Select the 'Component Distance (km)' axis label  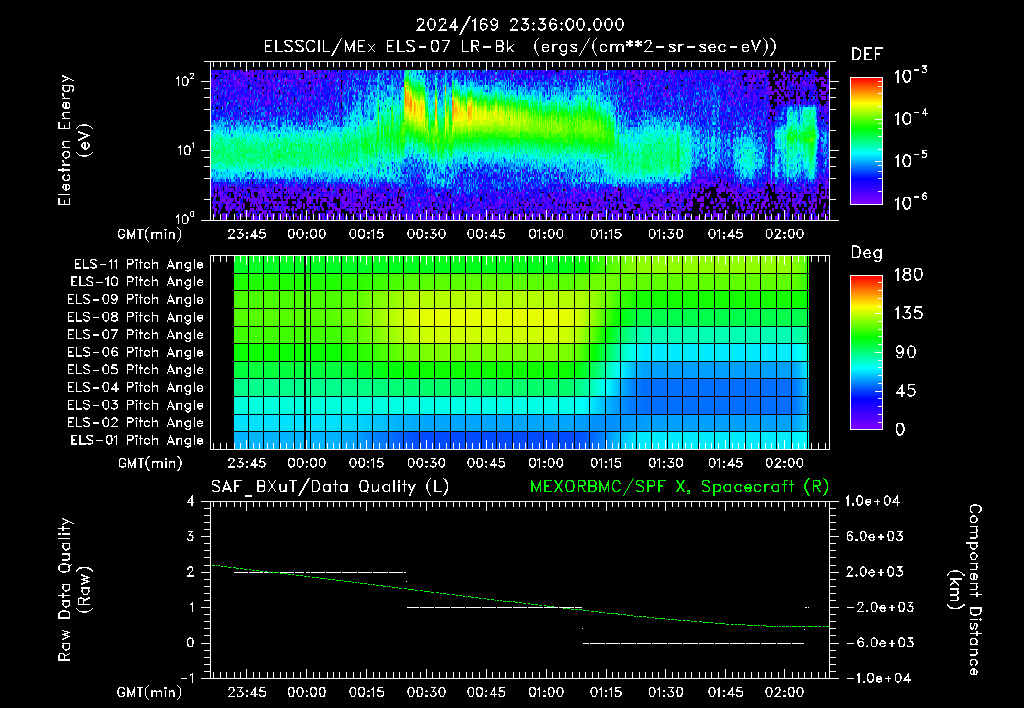point(966,590)
